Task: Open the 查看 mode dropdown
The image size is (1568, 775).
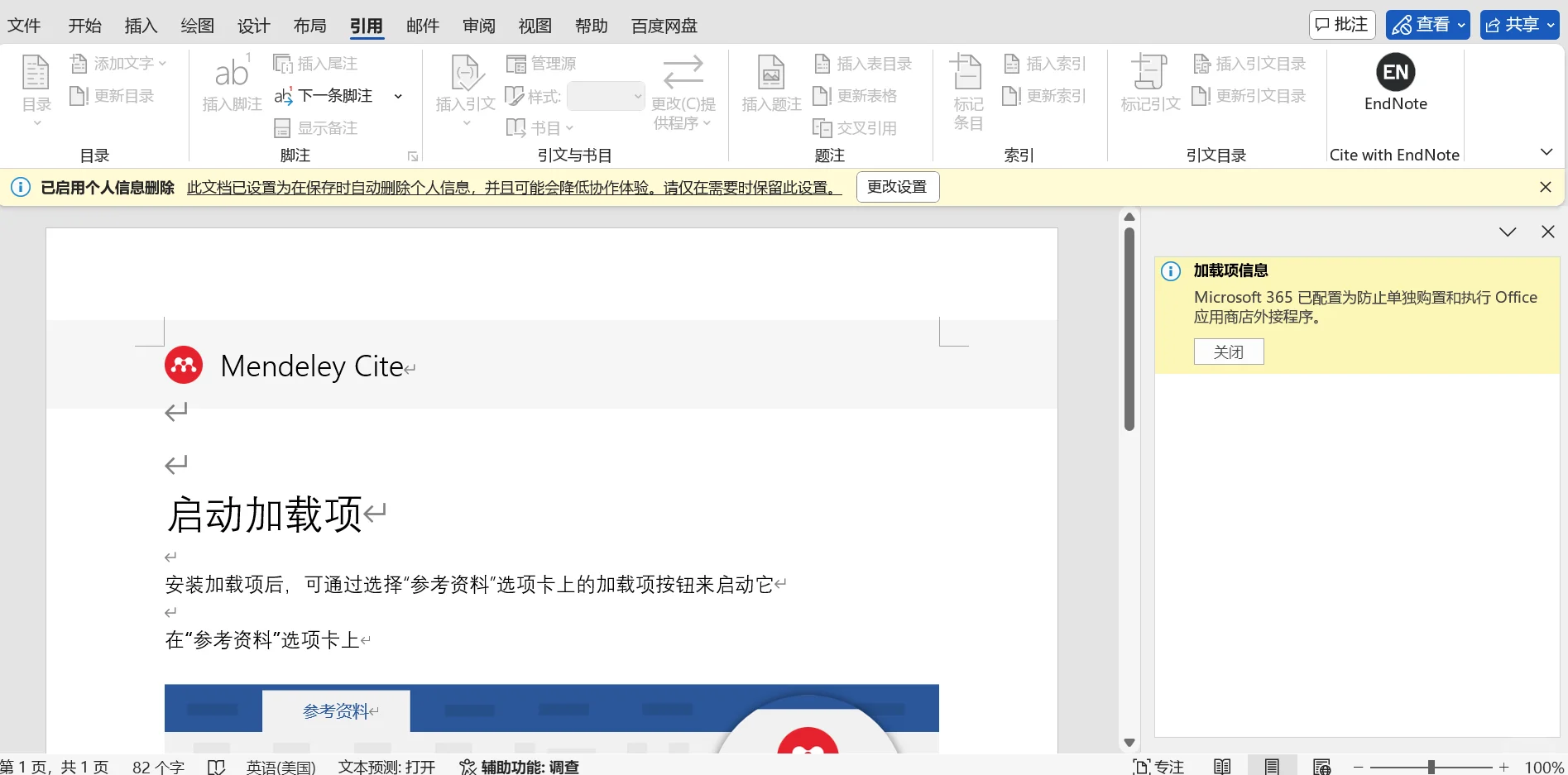Action: point(1428,25)
